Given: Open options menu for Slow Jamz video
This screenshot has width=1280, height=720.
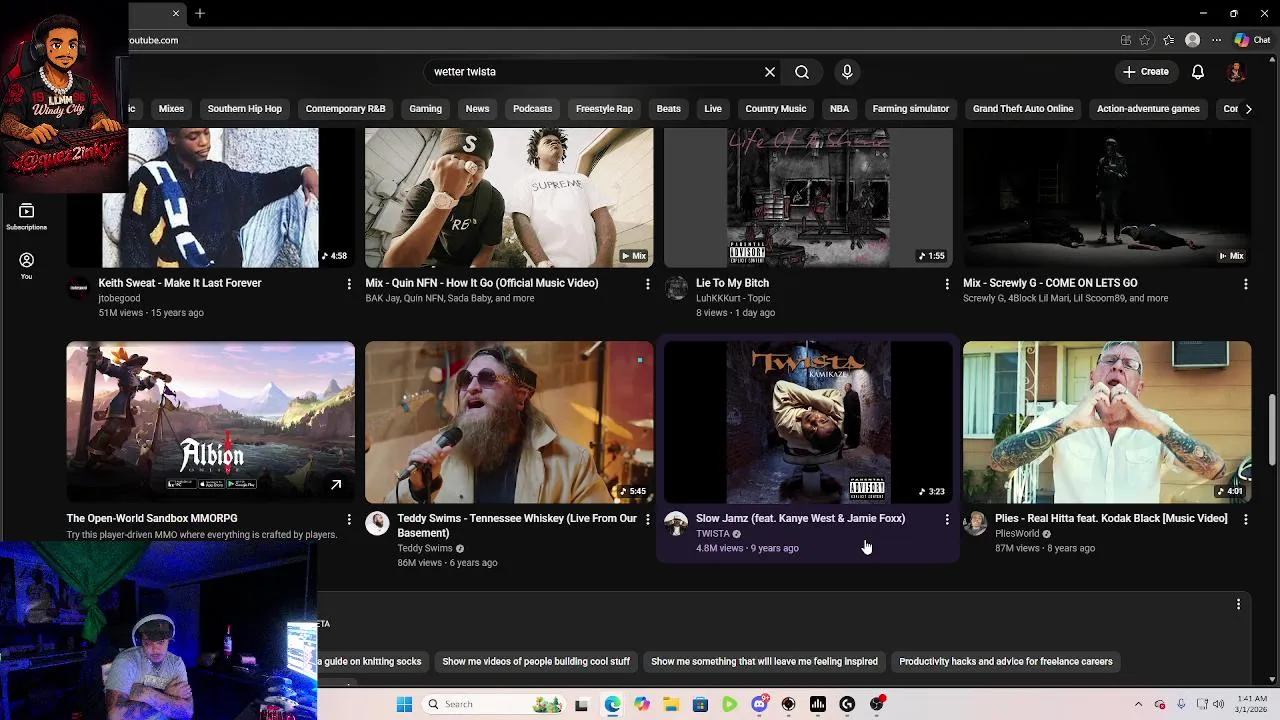Looking at the screenshot, I should click(947, 519).
